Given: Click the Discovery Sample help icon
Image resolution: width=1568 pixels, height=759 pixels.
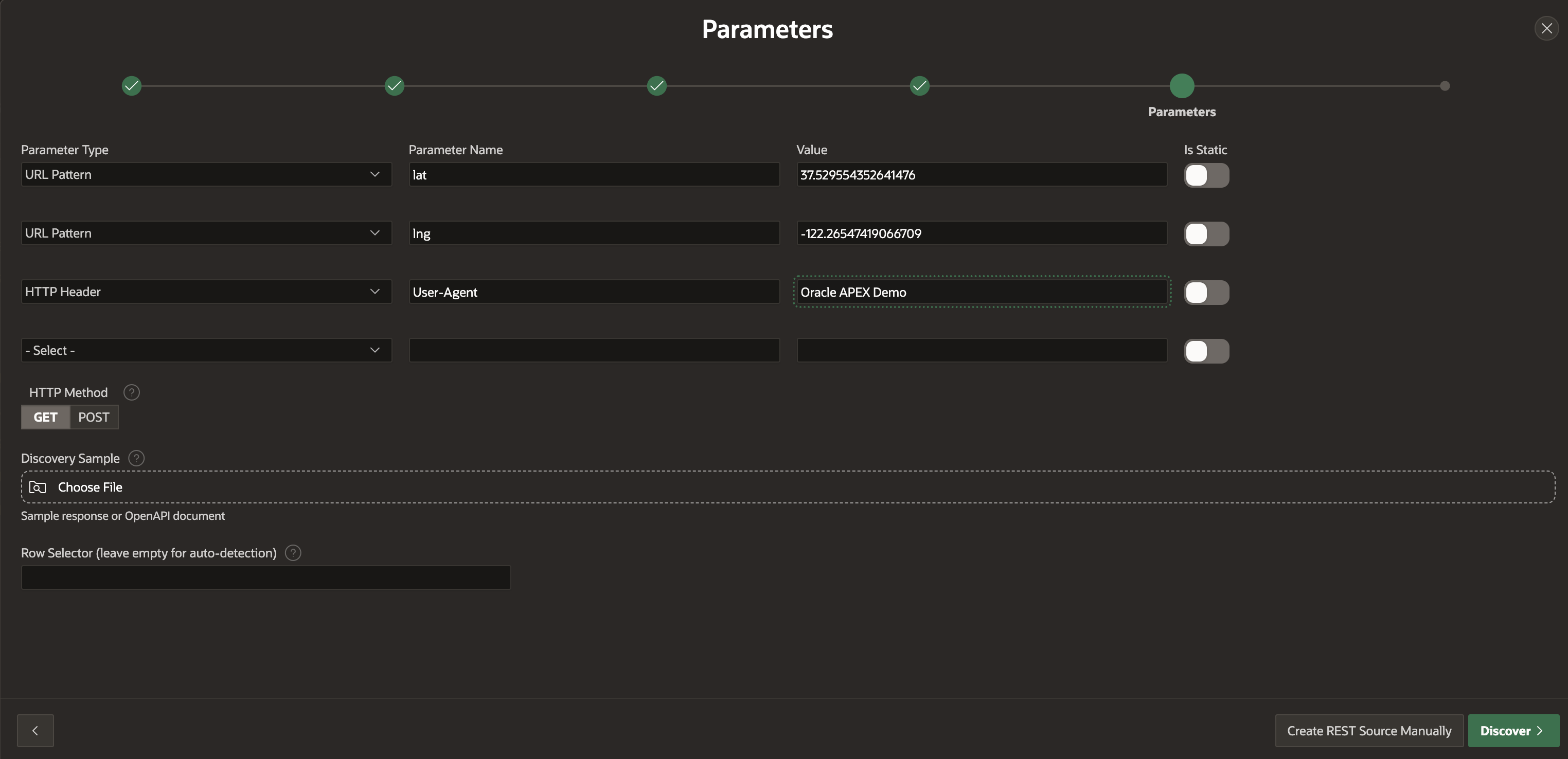Looking at the screenshot, I should click(x=136, y=458).
